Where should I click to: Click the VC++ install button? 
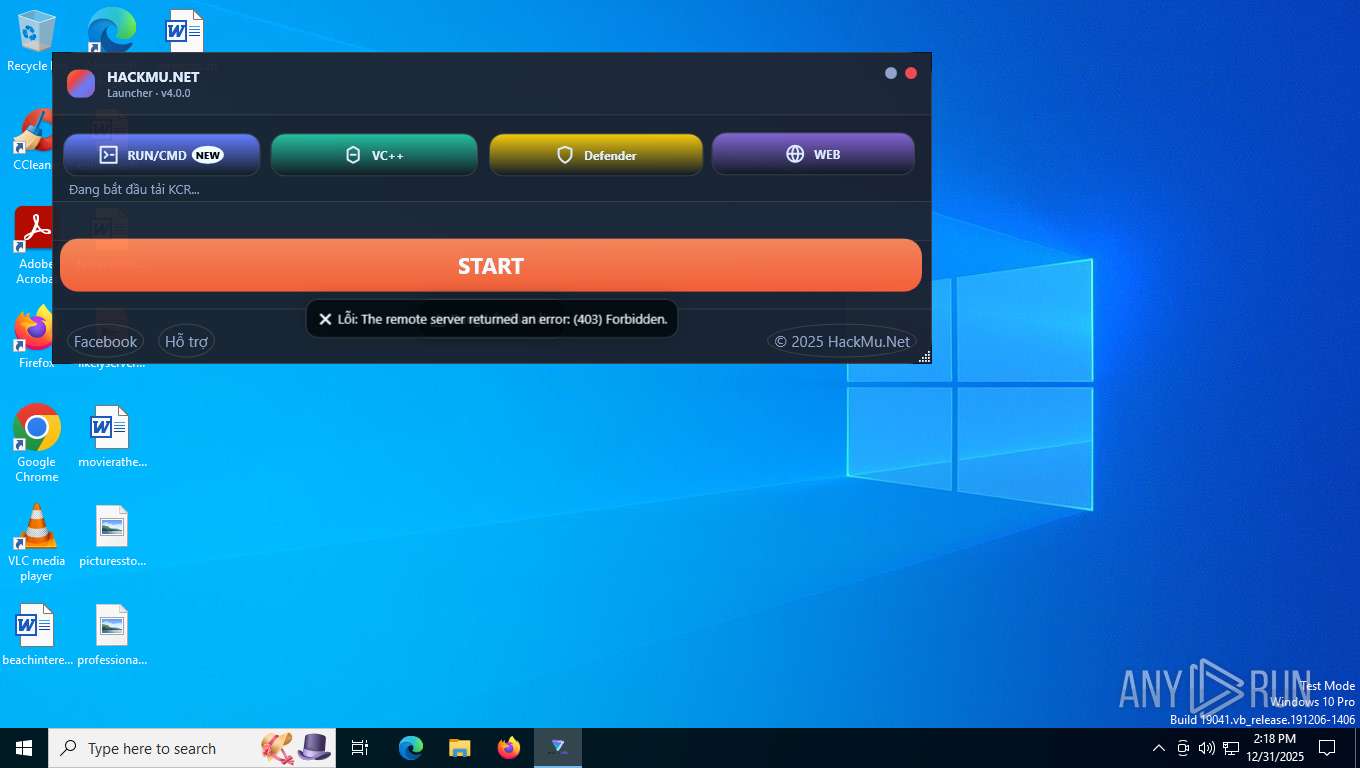(374, 155)
